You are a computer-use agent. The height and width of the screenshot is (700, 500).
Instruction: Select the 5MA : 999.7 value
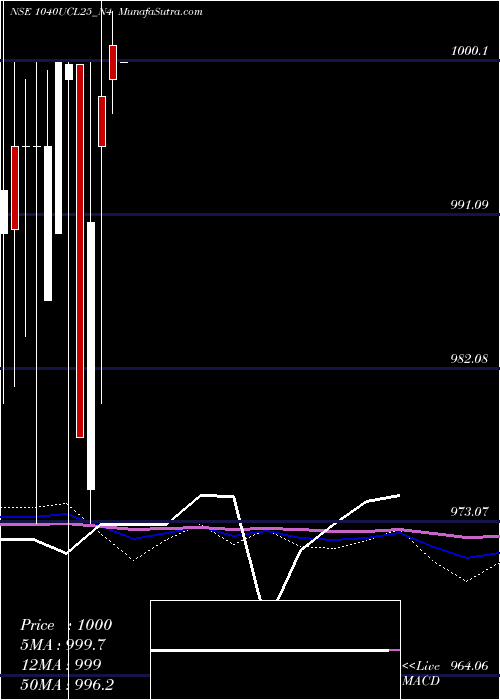63,645
